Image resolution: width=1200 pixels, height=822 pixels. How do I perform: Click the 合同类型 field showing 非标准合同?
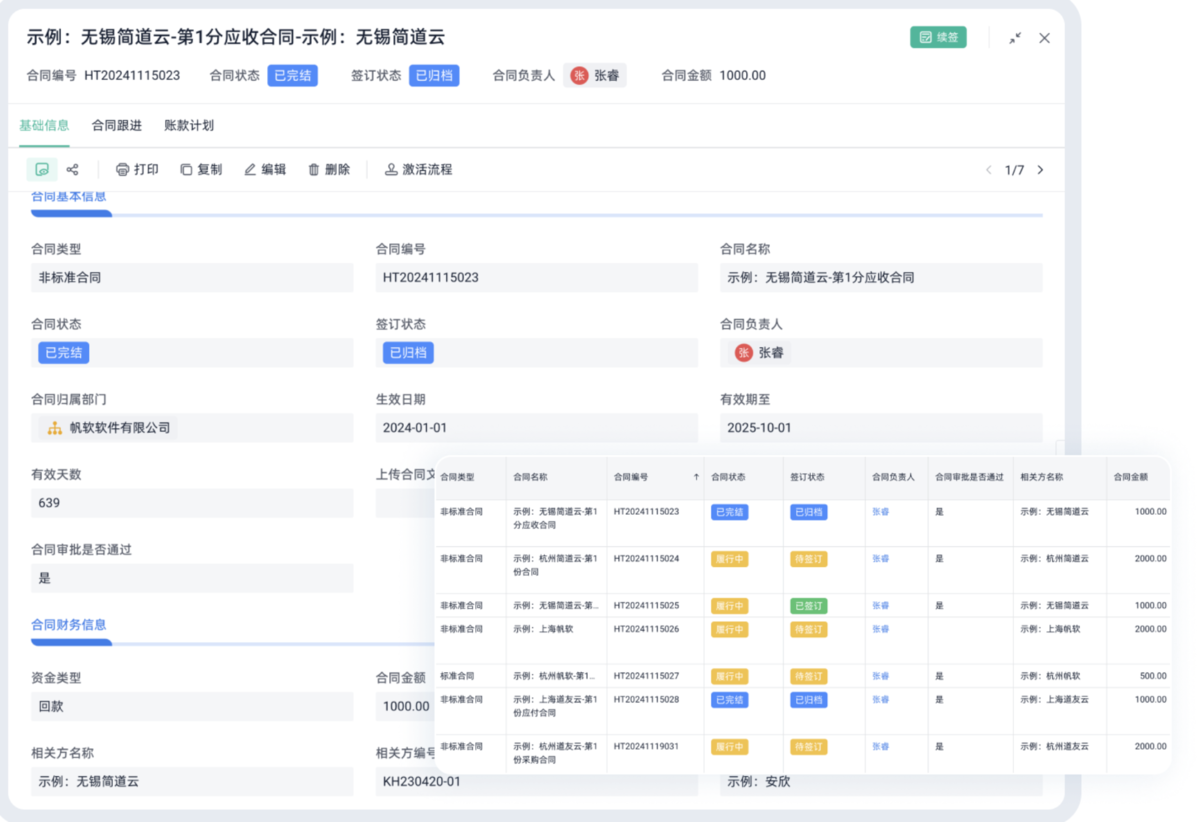point(192,278)
